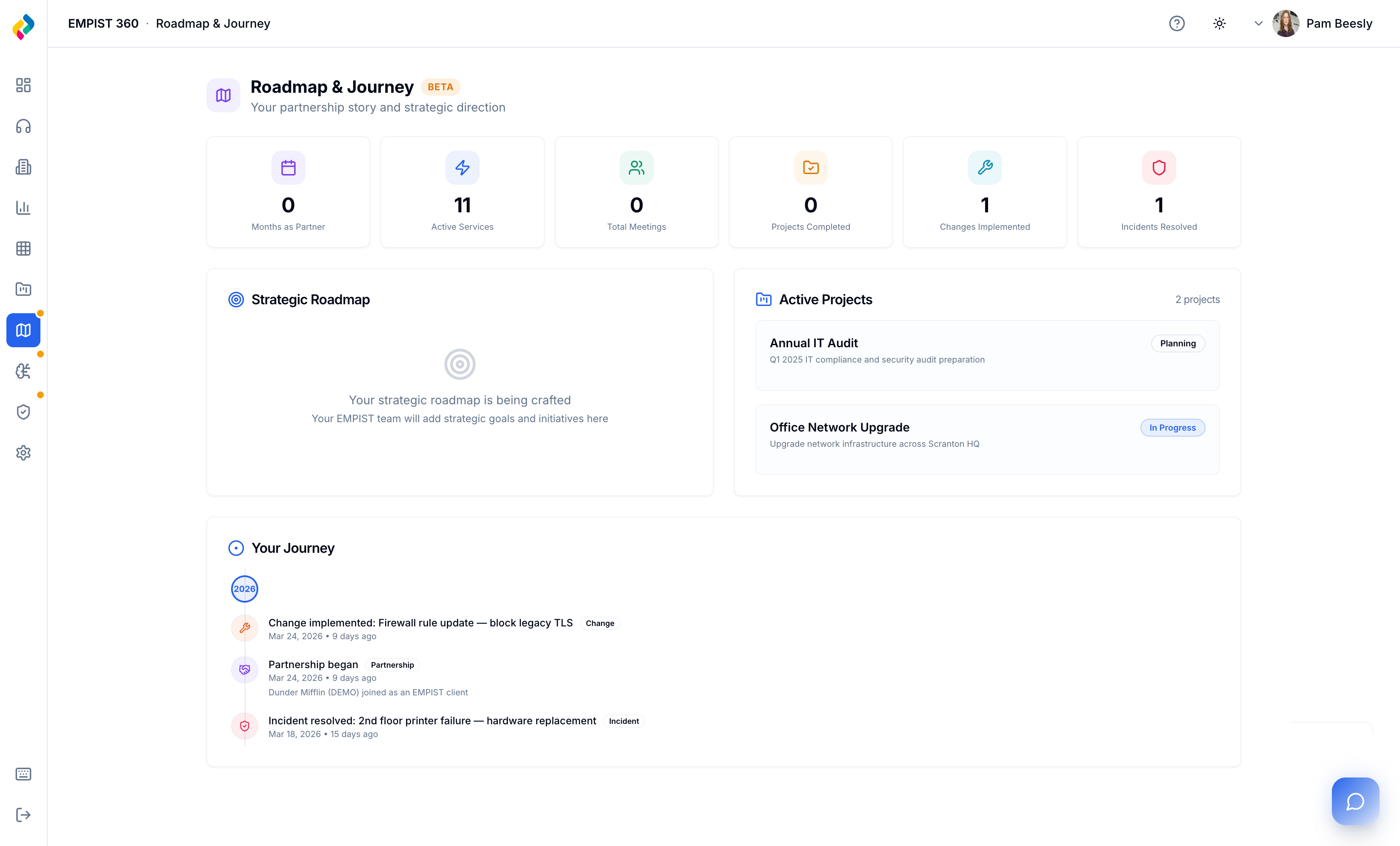The height and width of the screenshot is (846, 1400).
Task: Click the help question mark icon
Action: (x=1177, y=23)
